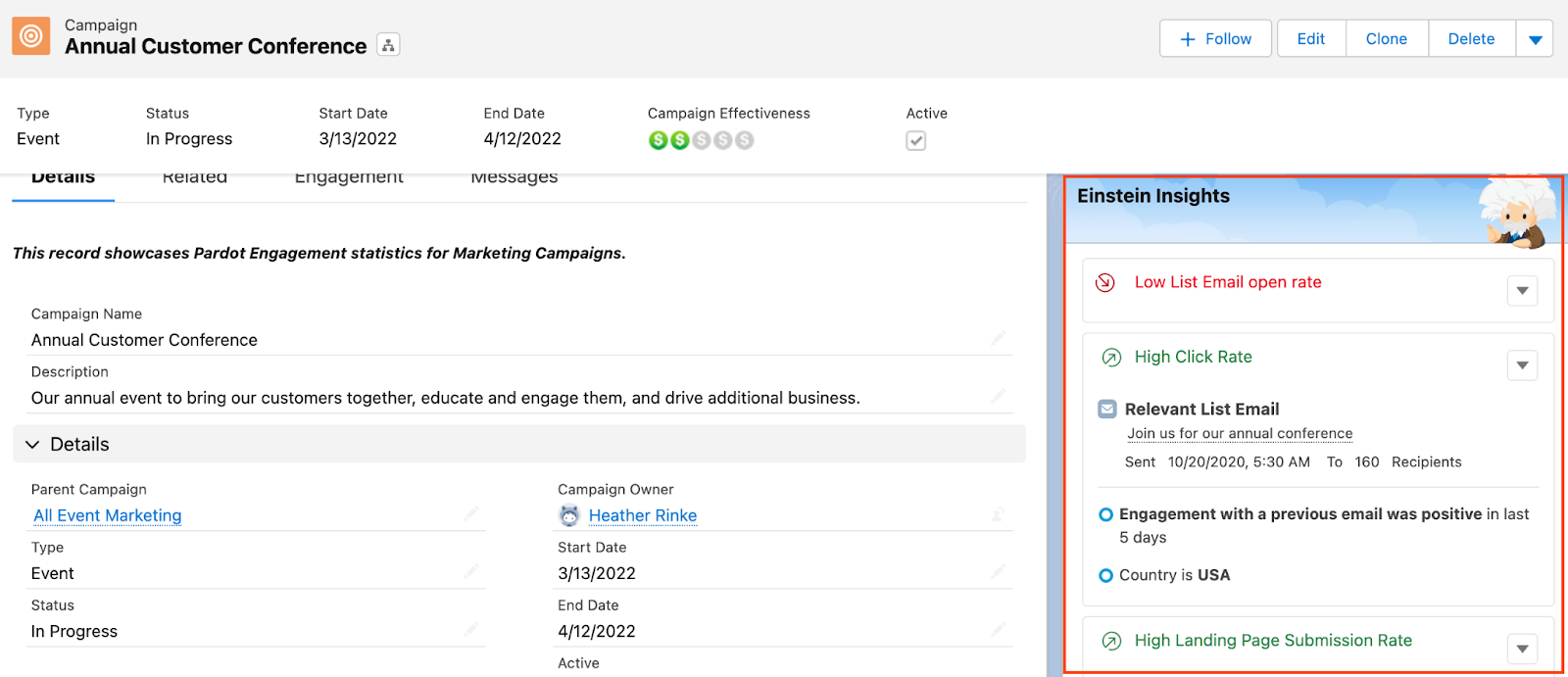1568x677 pixels.
Task: Click the Relevant List Email envelope icon
Action: (1107, 410)
